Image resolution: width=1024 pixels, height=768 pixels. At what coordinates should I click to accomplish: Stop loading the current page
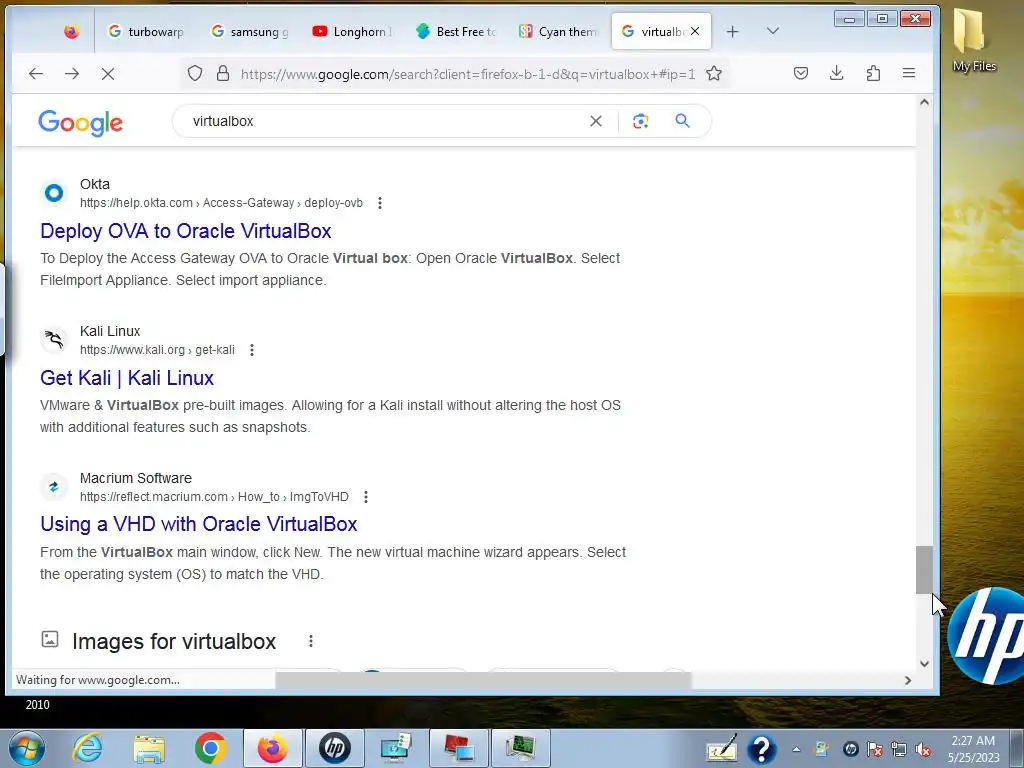click(108, 74)
